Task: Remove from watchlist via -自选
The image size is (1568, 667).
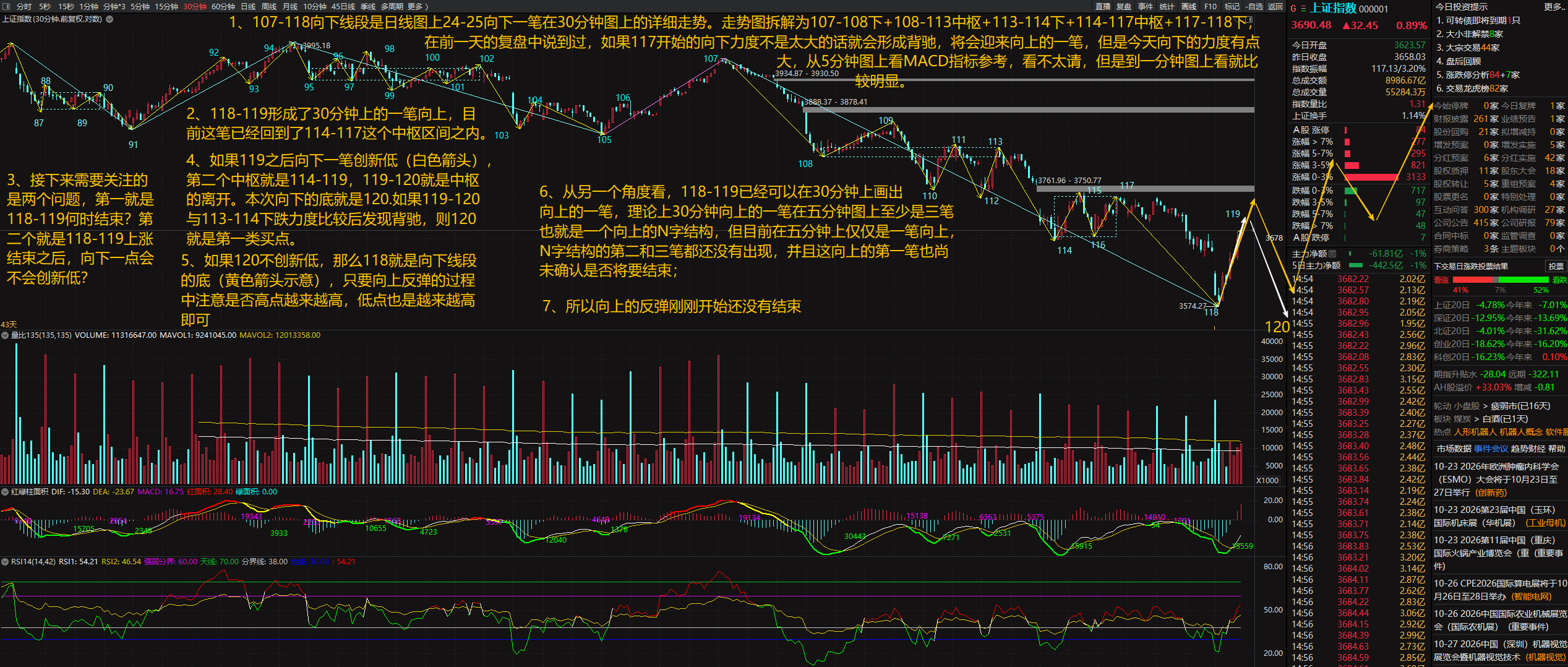Action: tap(1254, 6)
